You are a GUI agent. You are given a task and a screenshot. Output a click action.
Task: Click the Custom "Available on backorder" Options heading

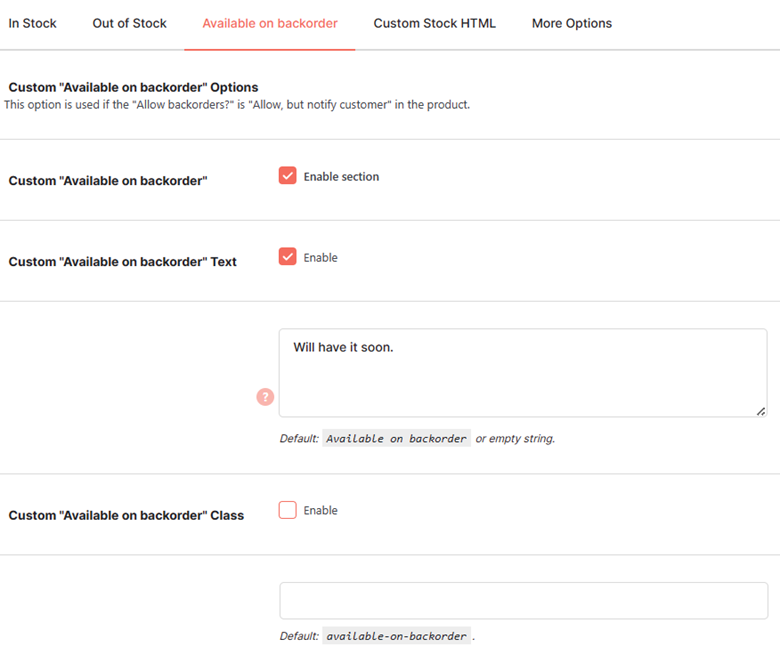click(x=133, y=87)
